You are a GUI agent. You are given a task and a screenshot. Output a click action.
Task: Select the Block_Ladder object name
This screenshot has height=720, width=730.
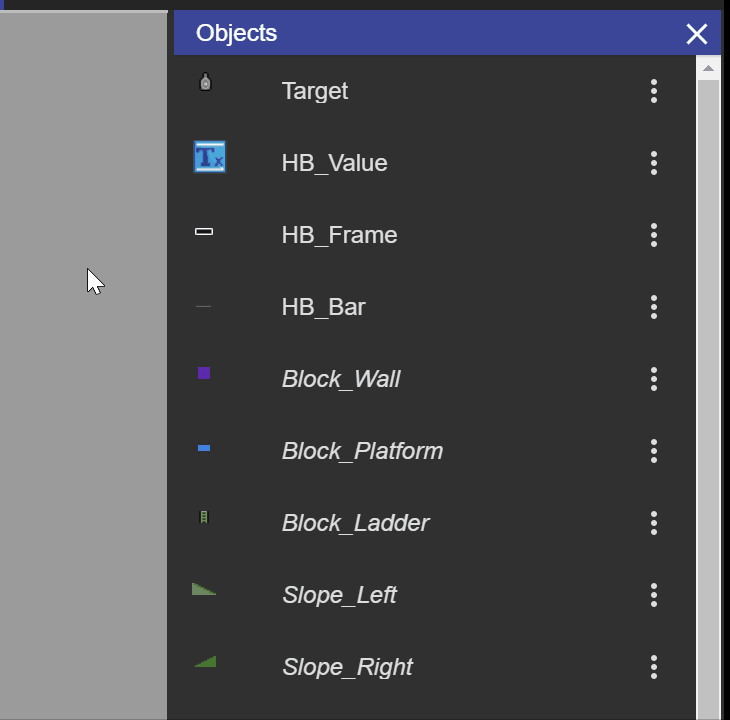[356, 523]
